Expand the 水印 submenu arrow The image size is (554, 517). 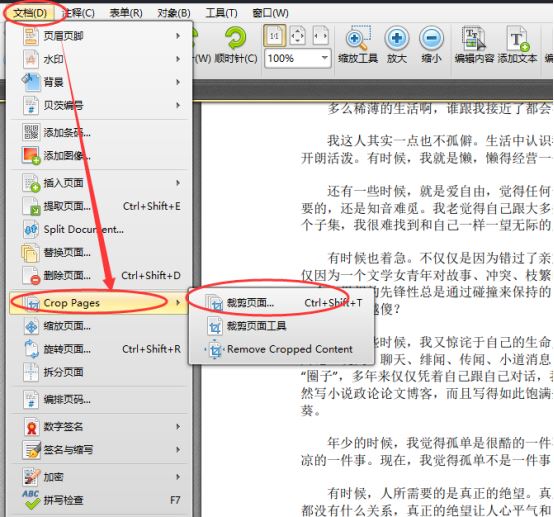pyautogui.click(x=178, y=59)
